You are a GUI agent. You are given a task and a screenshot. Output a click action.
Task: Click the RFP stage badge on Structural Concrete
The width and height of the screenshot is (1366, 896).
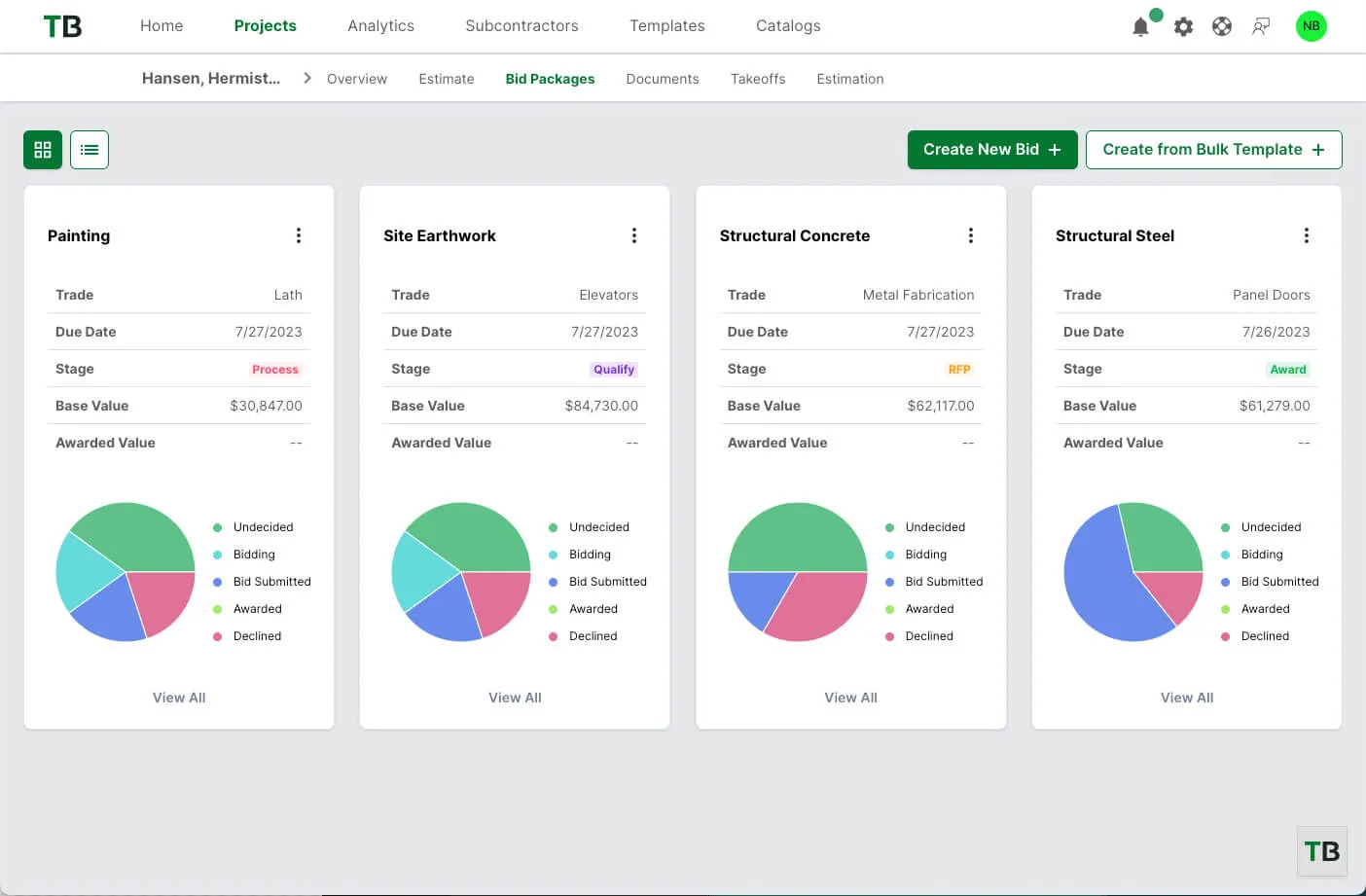point(959,369)
